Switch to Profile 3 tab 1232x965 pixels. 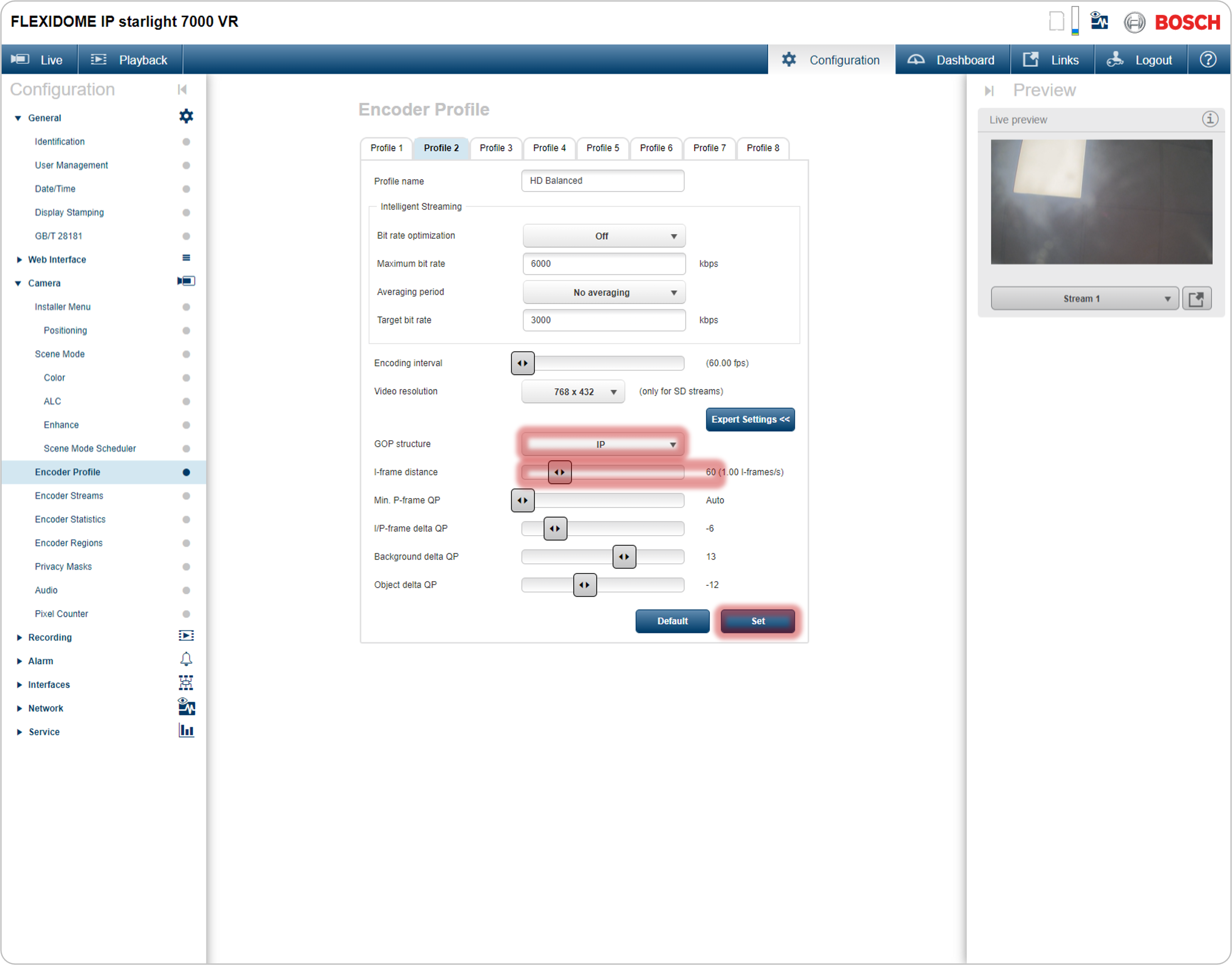(496, 148)
